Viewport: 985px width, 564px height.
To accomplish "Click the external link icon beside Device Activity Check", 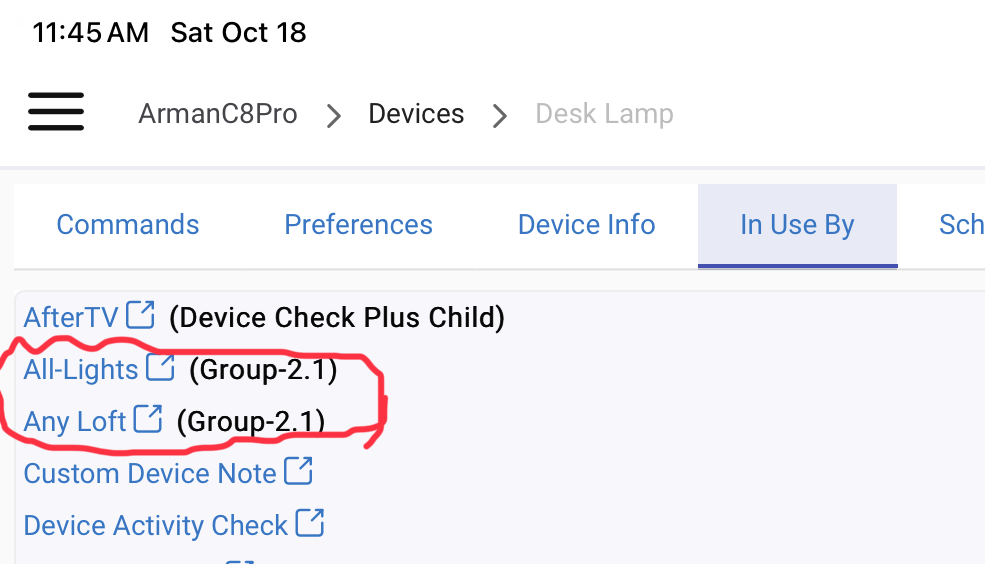I will point(311,522).
